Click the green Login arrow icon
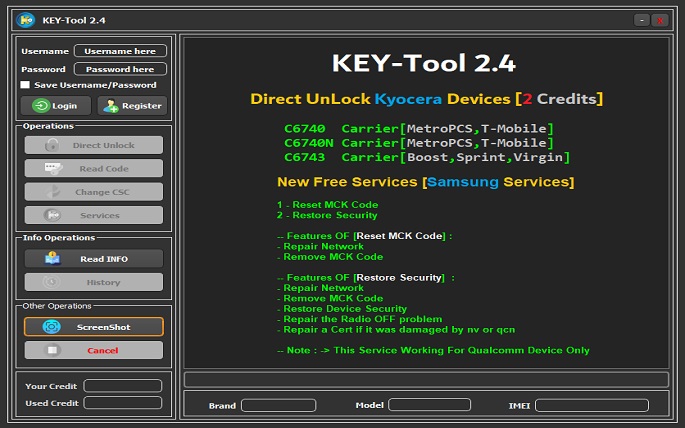 pyautogui.click(x=41, y=106)
